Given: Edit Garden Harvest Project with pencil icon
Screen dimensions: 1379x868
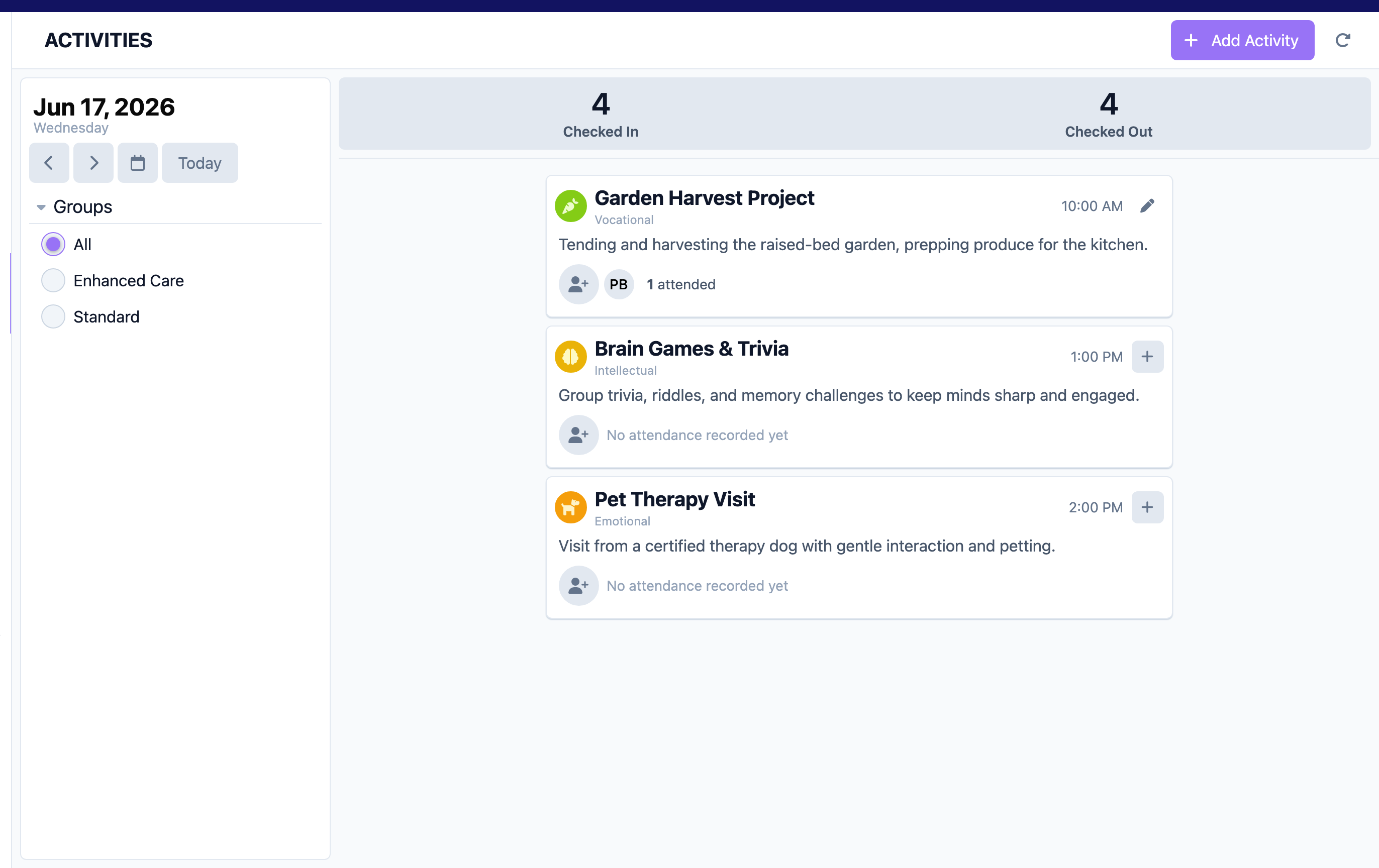Looking at the screenshot, I should point(1147,205).
